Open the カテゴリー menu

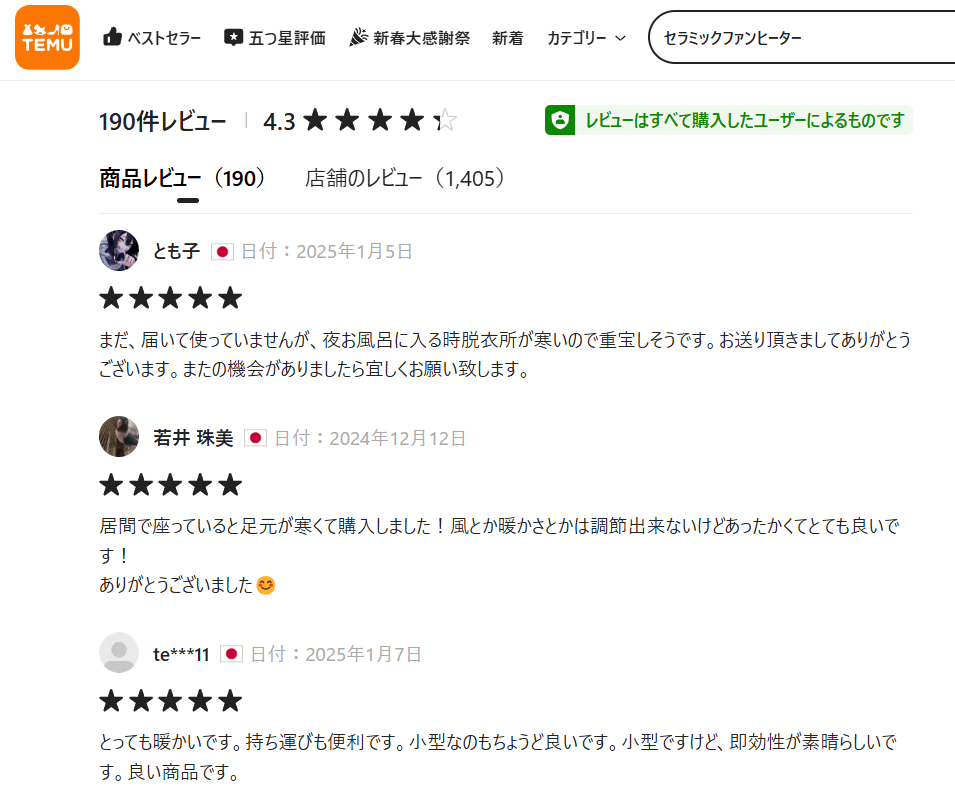point(587,38)
